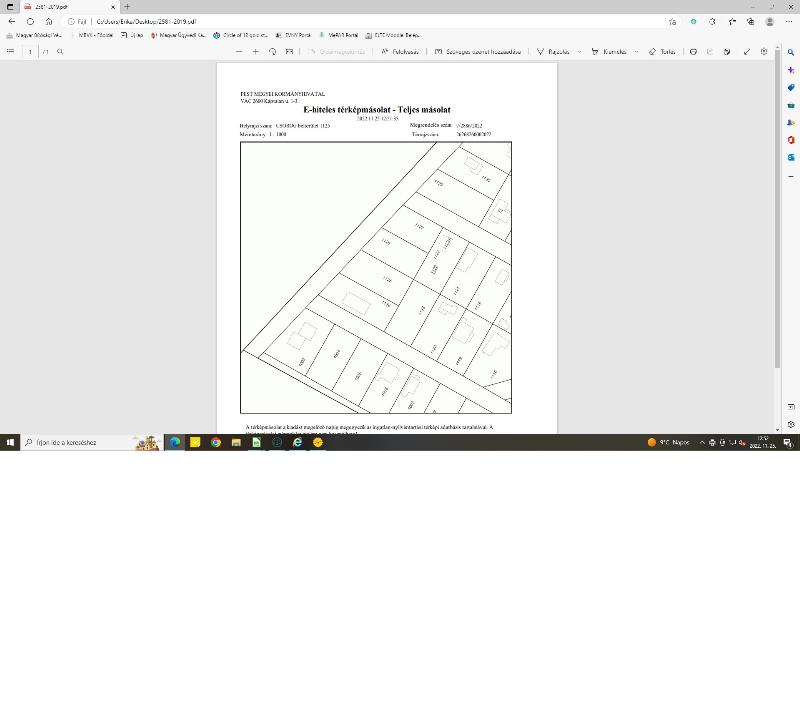The height and width of the screenshot is (721, 800).
Task: Open Google Chrome from the taskbar
Action: (x=216, y=442)
